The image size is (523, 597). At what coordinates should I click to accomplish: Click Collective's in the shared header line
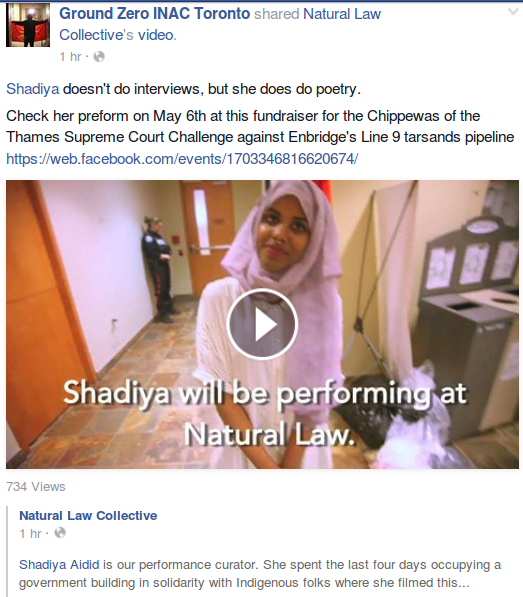tap(96, 35)
